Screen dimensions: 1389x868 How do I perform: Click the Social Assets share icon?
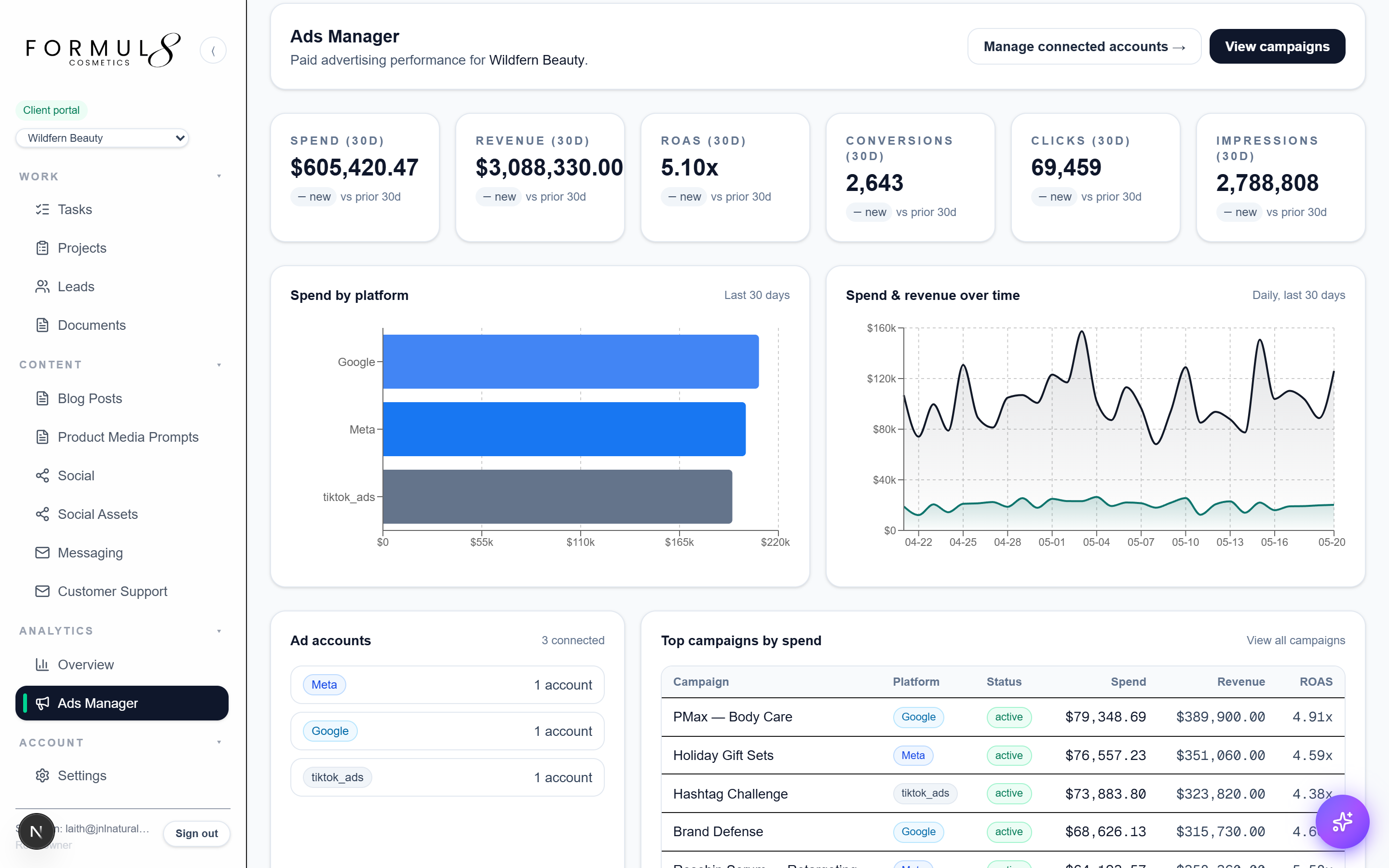coord(42,514)
